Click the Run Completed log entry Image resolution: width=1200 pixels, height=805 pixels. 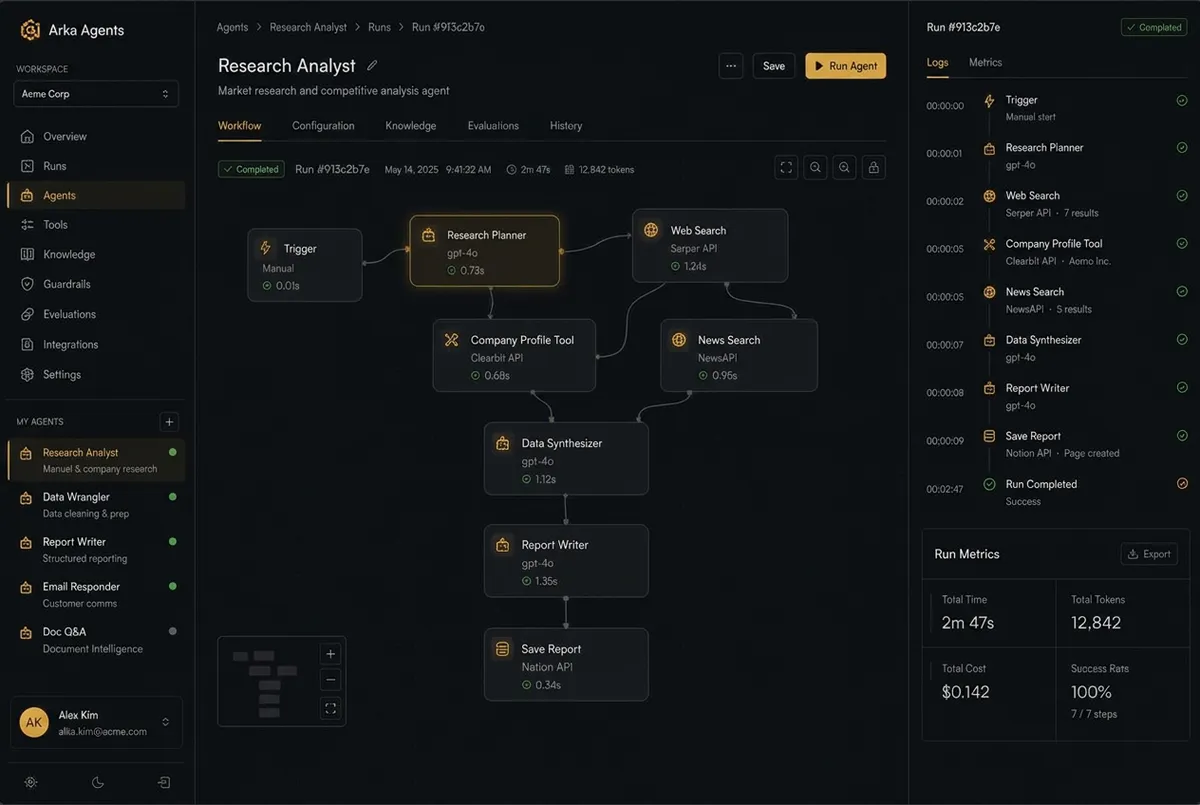(1056, 492)
